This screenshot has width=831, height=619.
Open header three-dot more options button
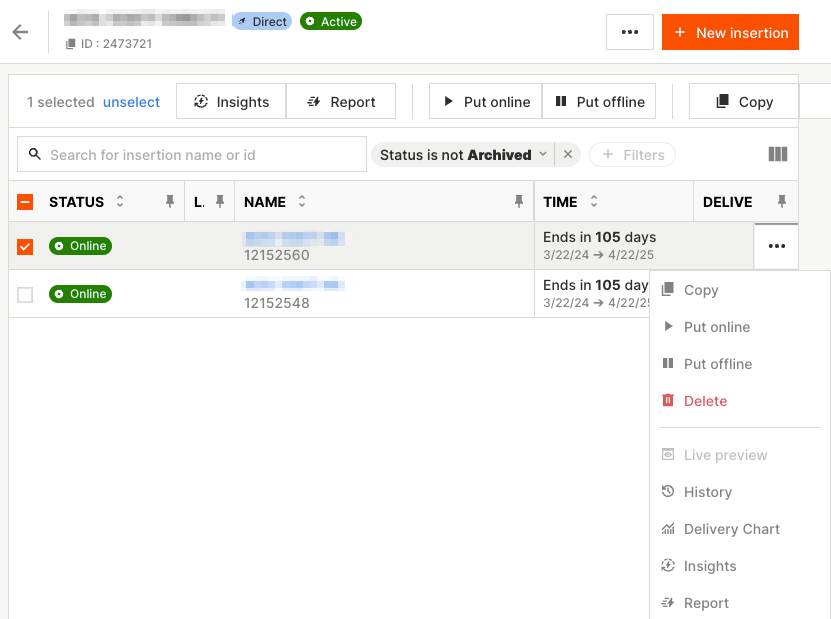point(629,32)
